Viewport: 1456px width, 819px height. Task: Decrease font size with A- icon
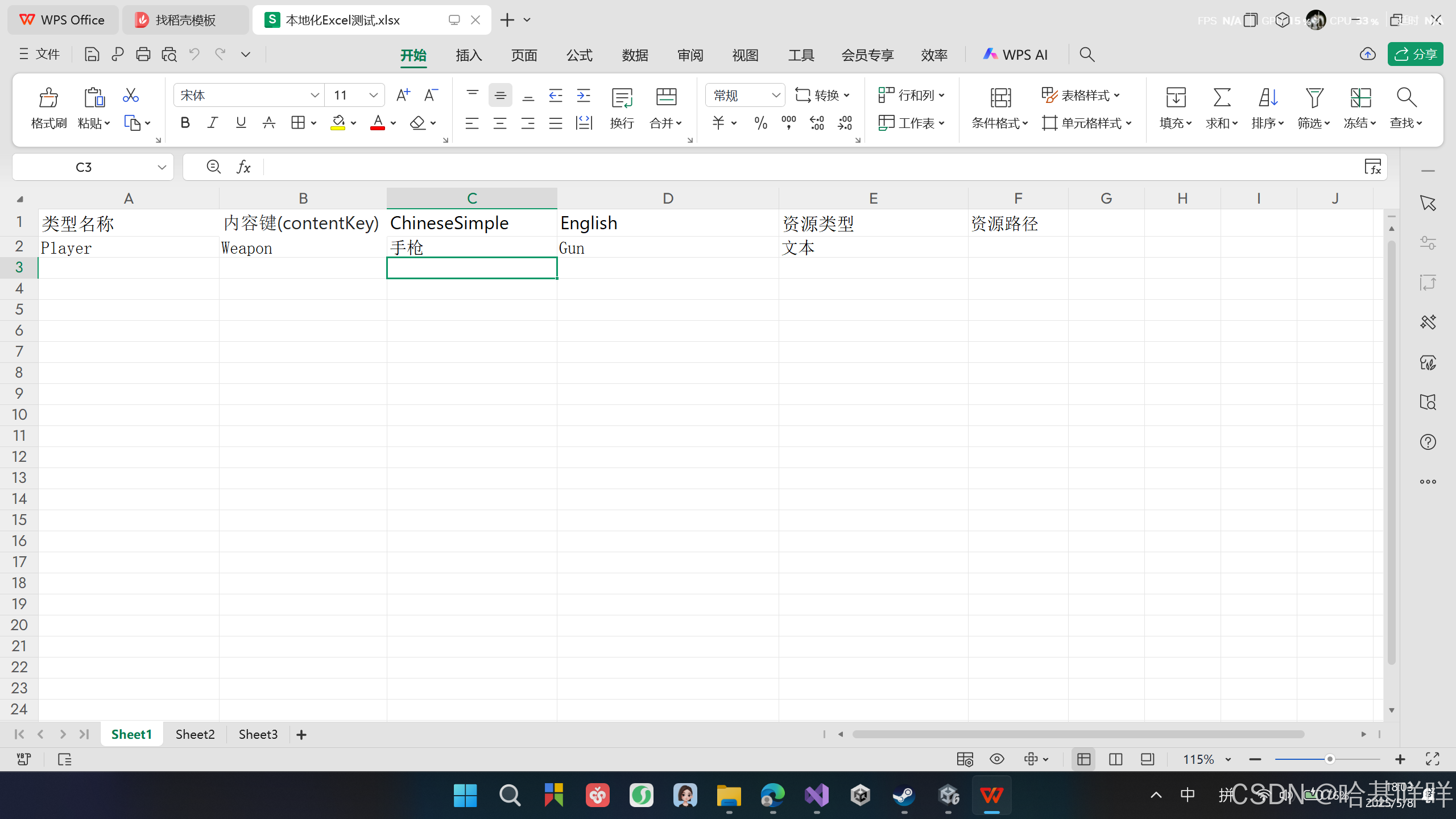coord(431,95)
